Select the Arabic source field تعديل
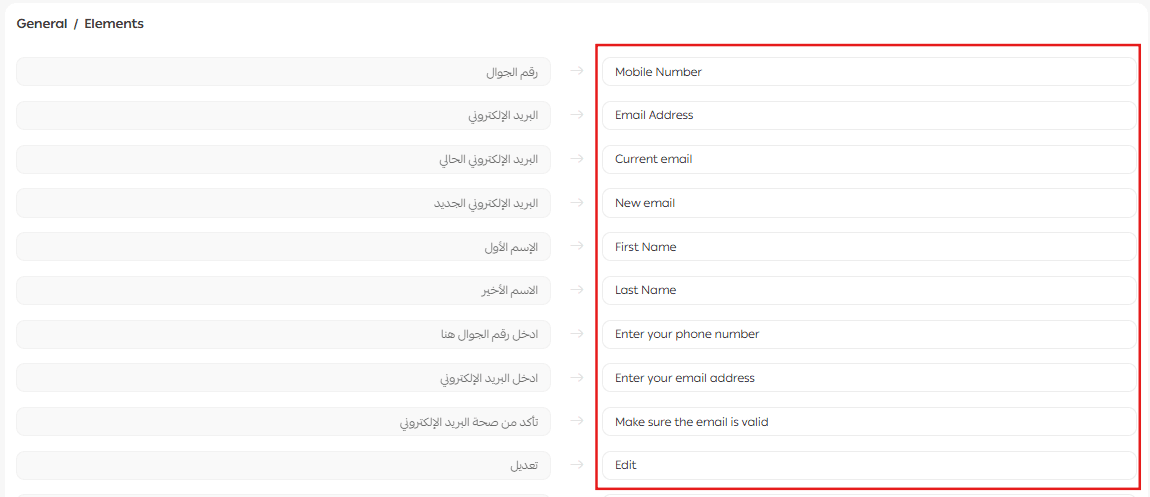 tap(283, 465)
